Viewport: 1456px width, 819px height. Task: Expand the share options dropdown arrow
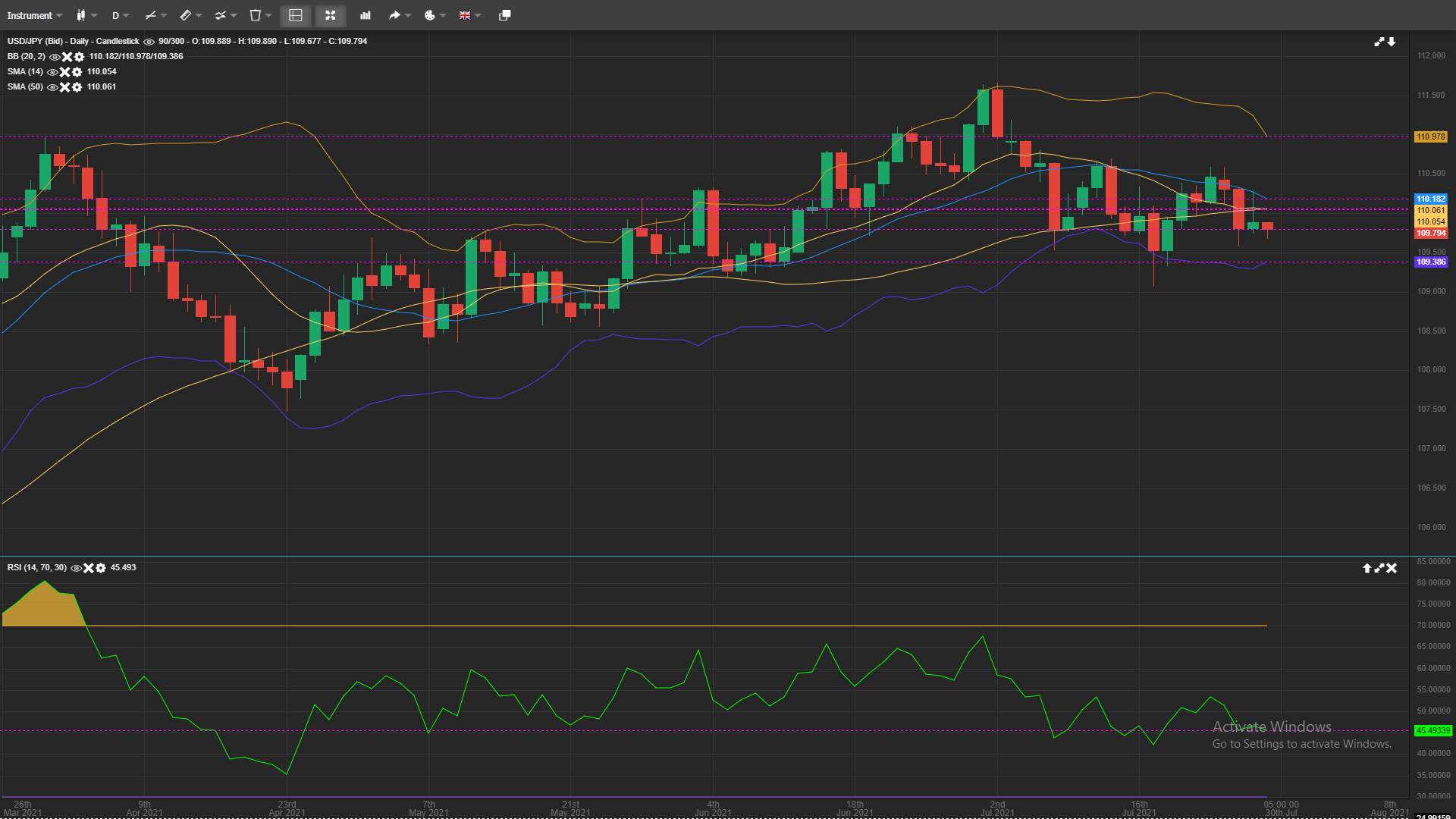(409, 15)
